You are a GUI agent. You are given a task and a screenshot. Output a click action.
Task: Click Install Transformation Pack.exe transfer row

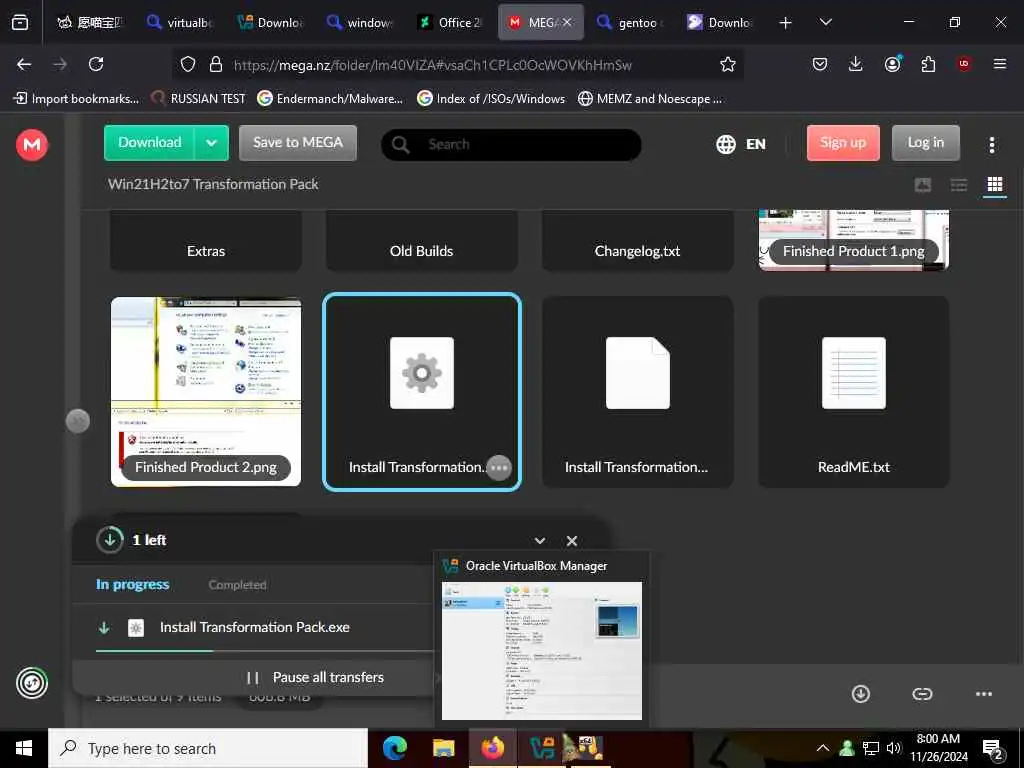click(255, 628)
